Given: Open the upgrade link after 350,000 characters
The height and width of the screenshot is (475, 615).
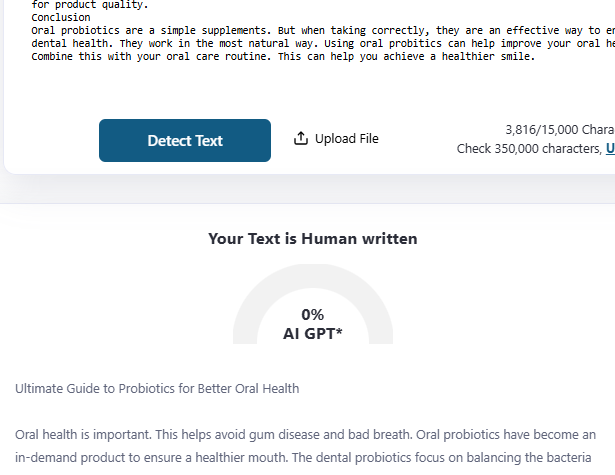Looking at the screenshot, I should coord(610,149).
